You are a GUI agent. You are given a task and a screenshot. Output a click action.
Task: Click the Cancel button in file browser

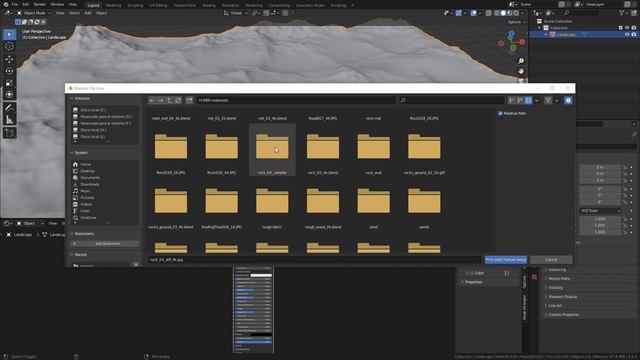pos(551,260)
